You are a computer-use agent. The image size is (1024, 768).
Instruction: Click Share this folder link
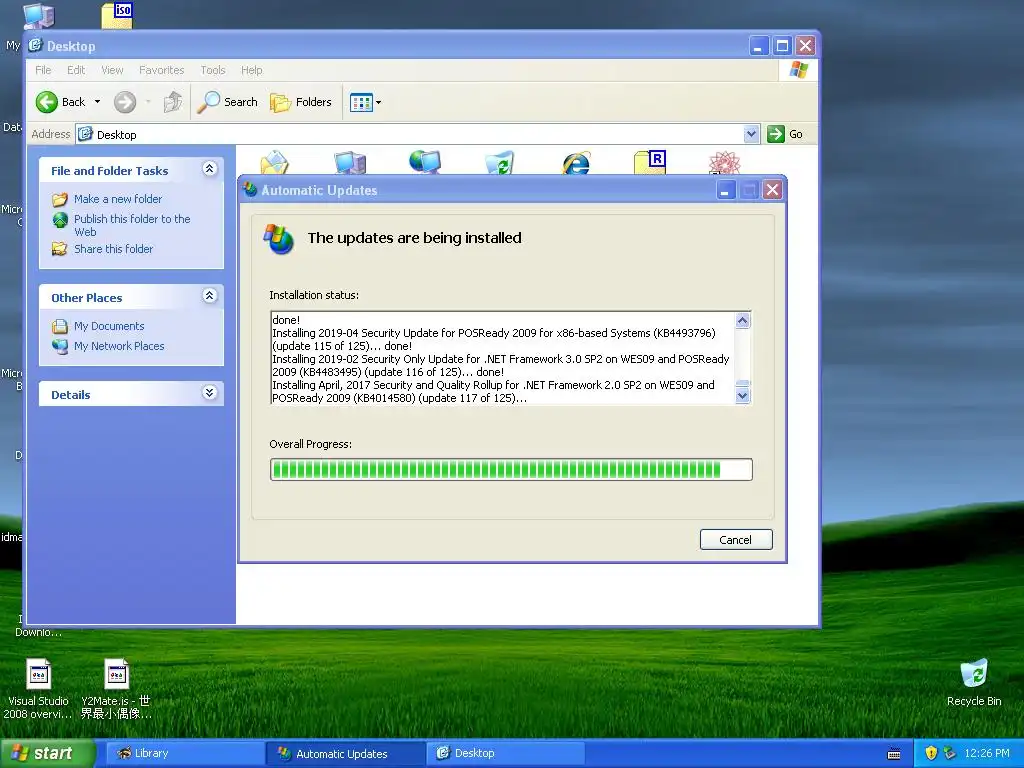(113, 249)
